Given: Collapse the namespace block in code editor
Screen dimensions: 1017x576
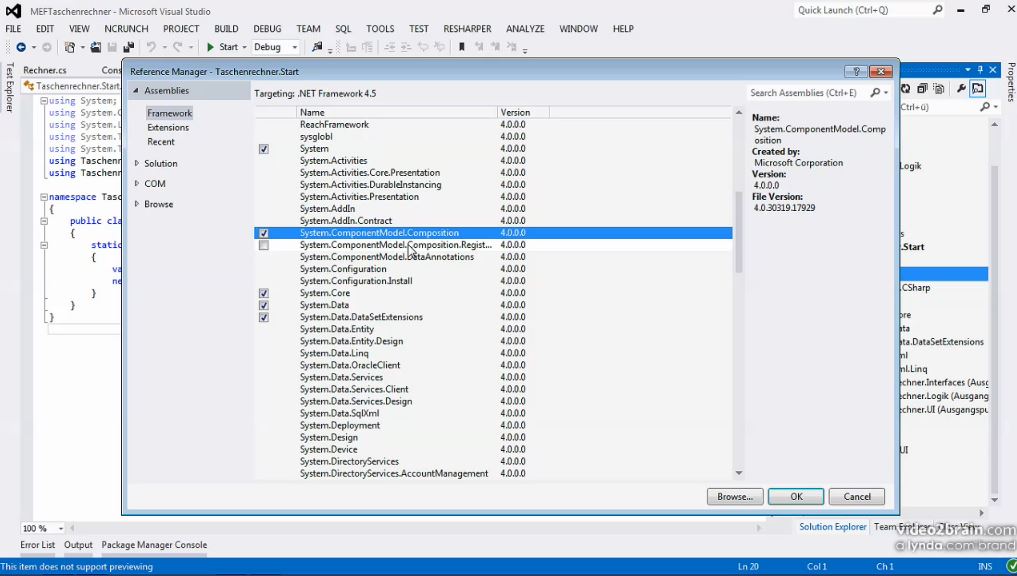Looking at the screenshot, I should click(44, 197).
